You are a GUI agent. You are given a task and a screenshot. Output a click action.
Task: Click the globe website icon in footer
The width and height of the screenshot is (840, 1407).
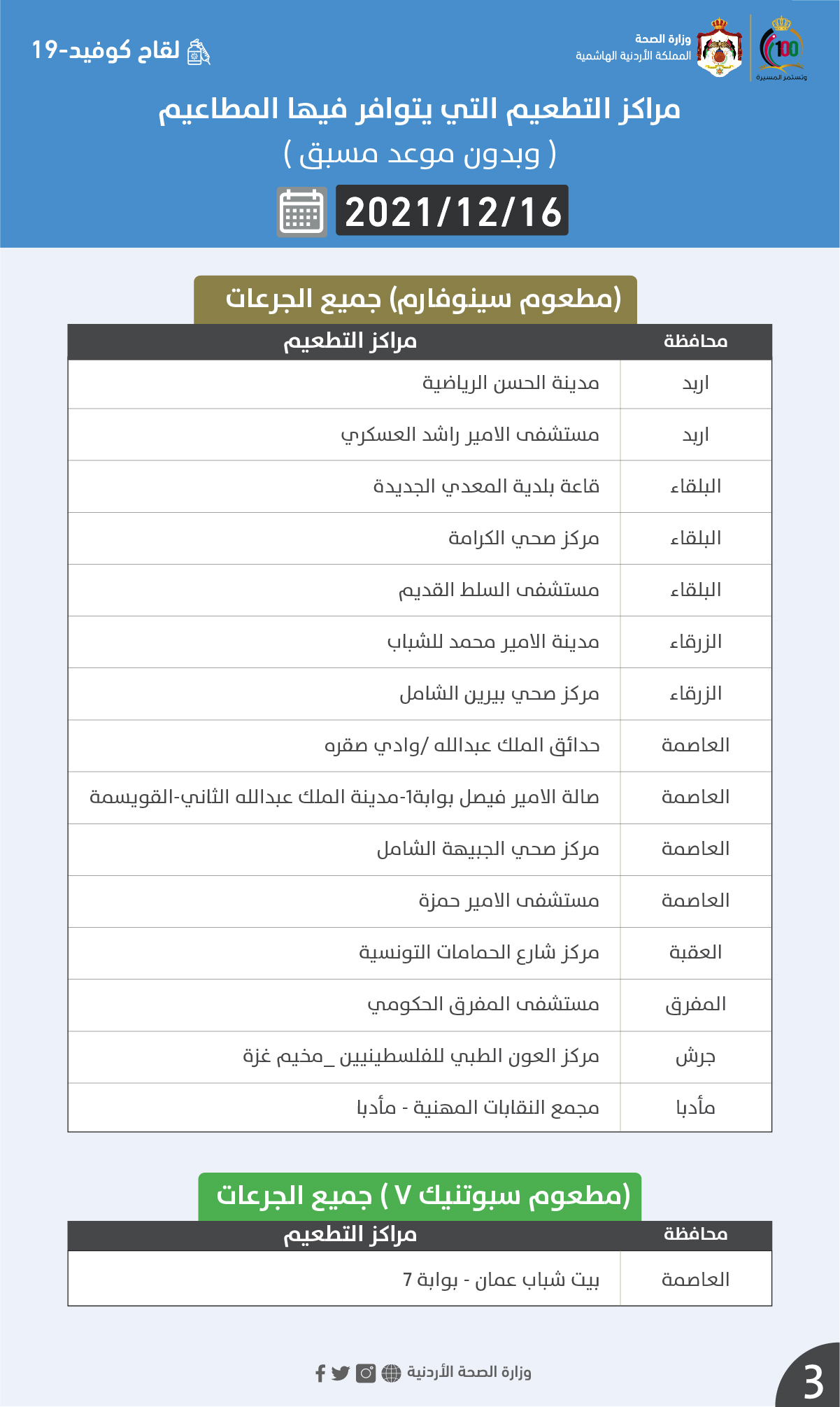click(x=391, y=1373)
